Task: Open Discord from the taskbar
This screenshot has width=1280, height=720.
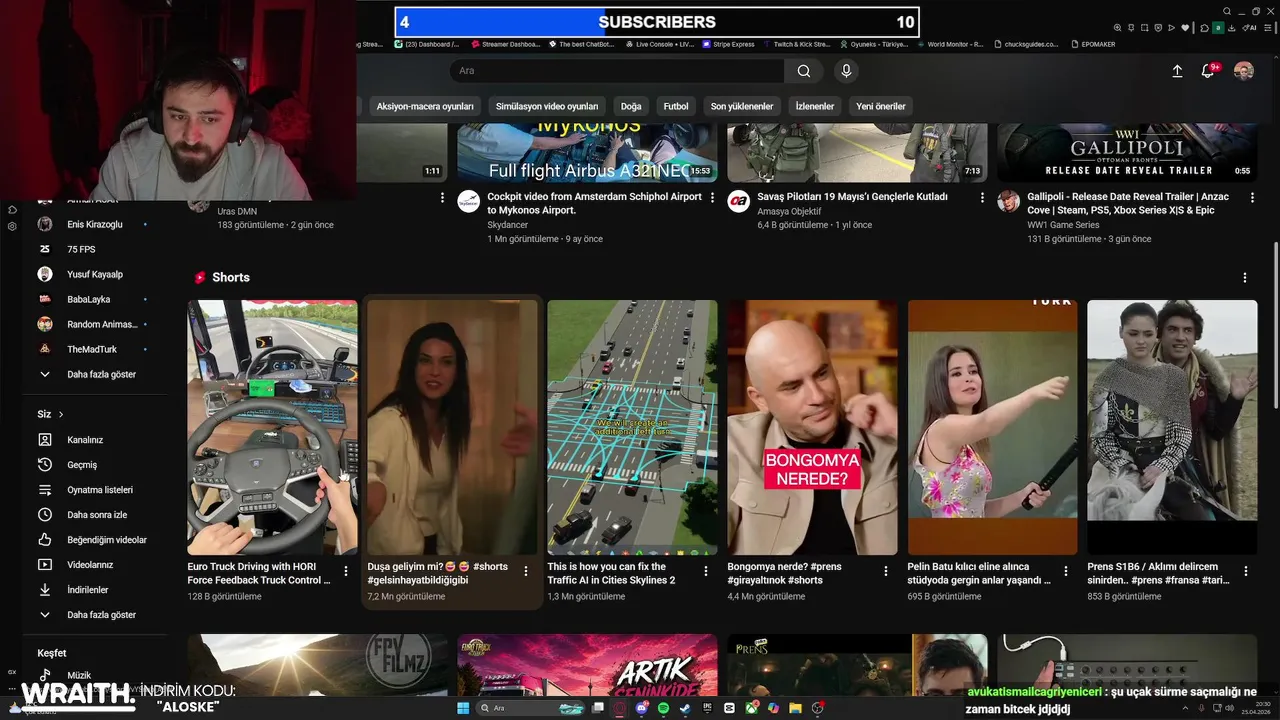Action: click(x=642, y=708)
